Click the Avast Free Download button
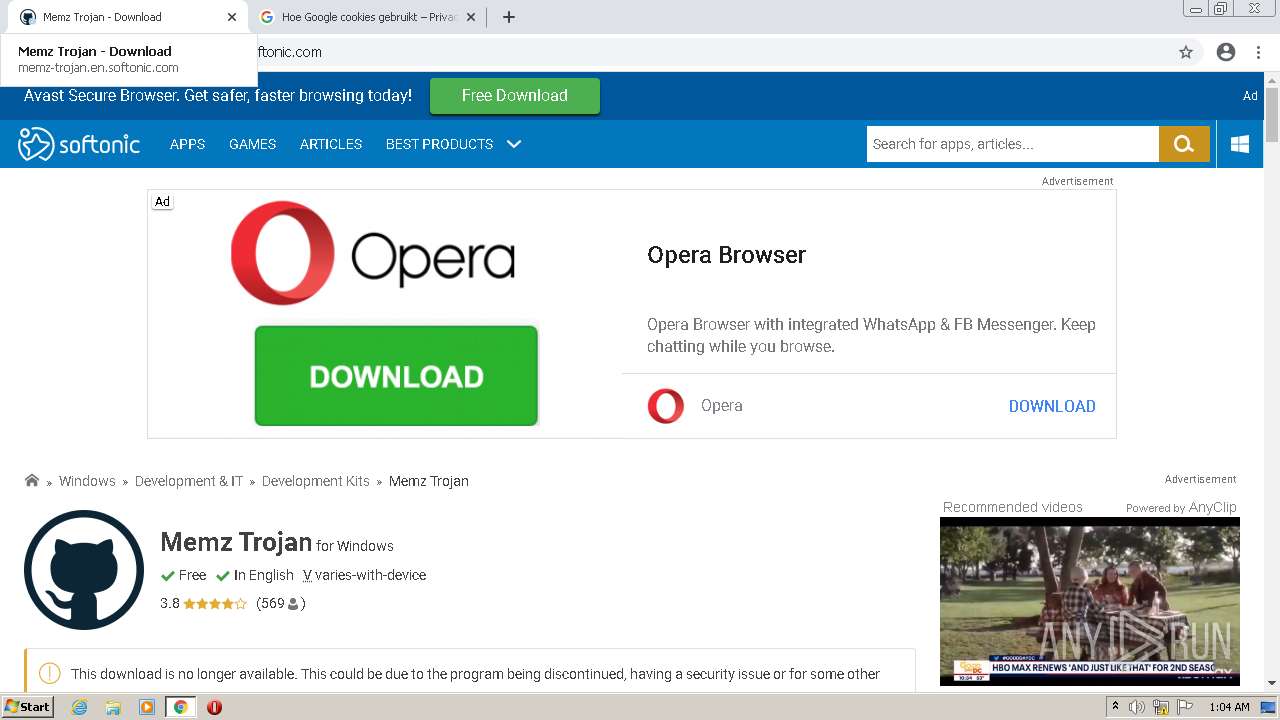 (x=515, y=96)
